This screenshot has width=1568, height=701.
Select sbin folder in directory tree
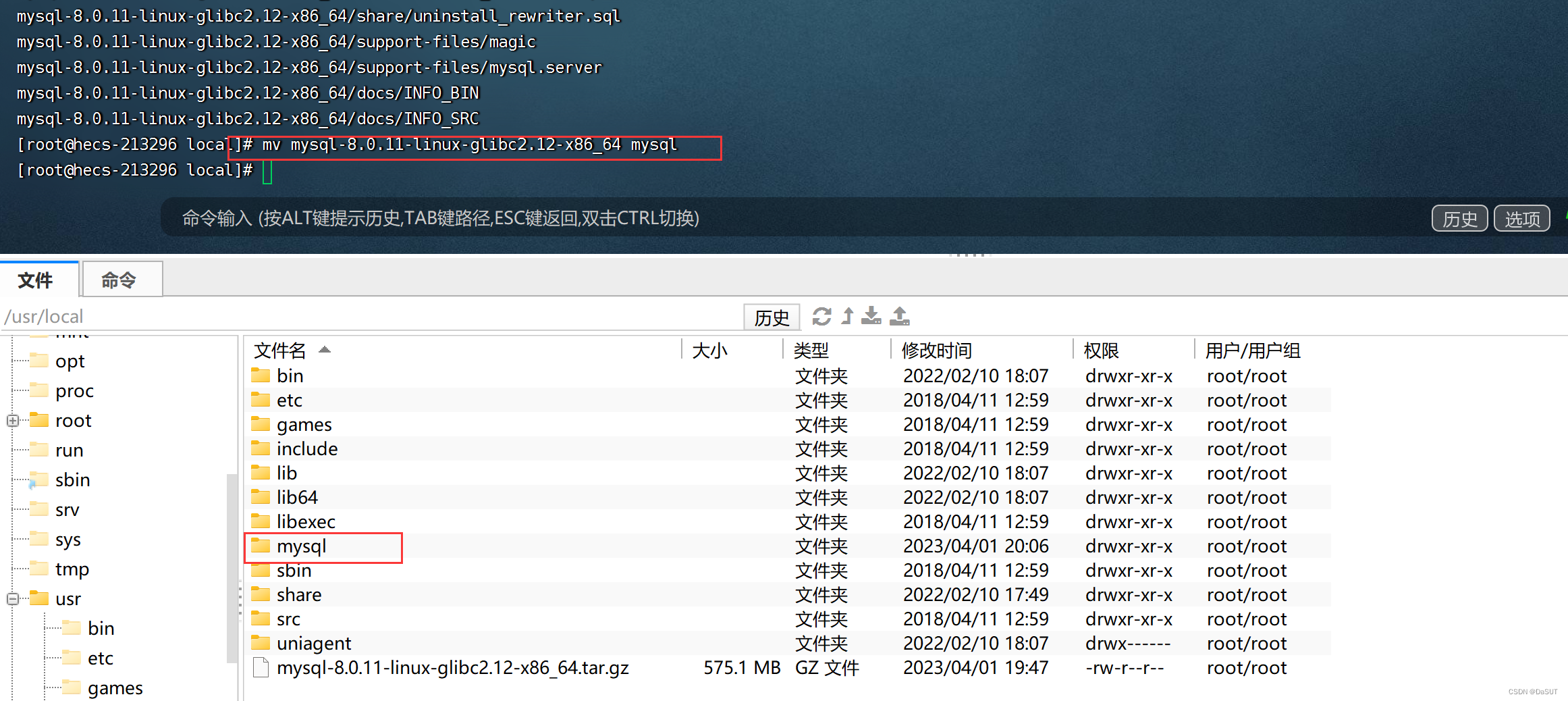point(72,479)
